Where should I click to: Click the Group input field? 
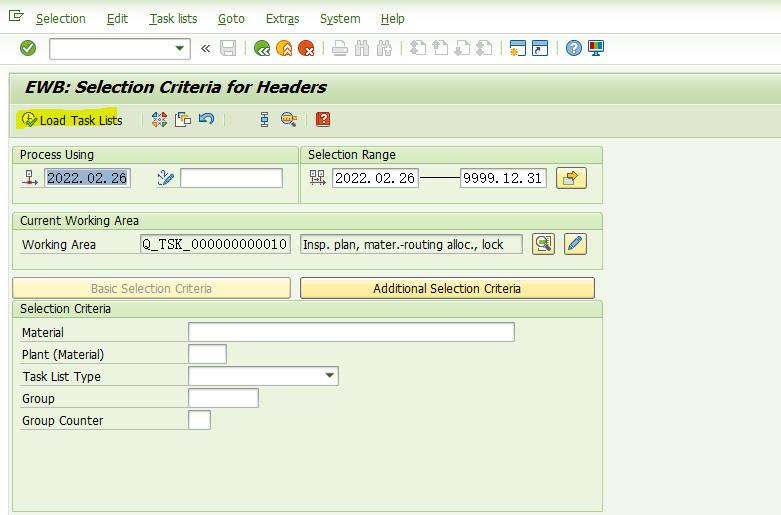click(x=224, y=398)
